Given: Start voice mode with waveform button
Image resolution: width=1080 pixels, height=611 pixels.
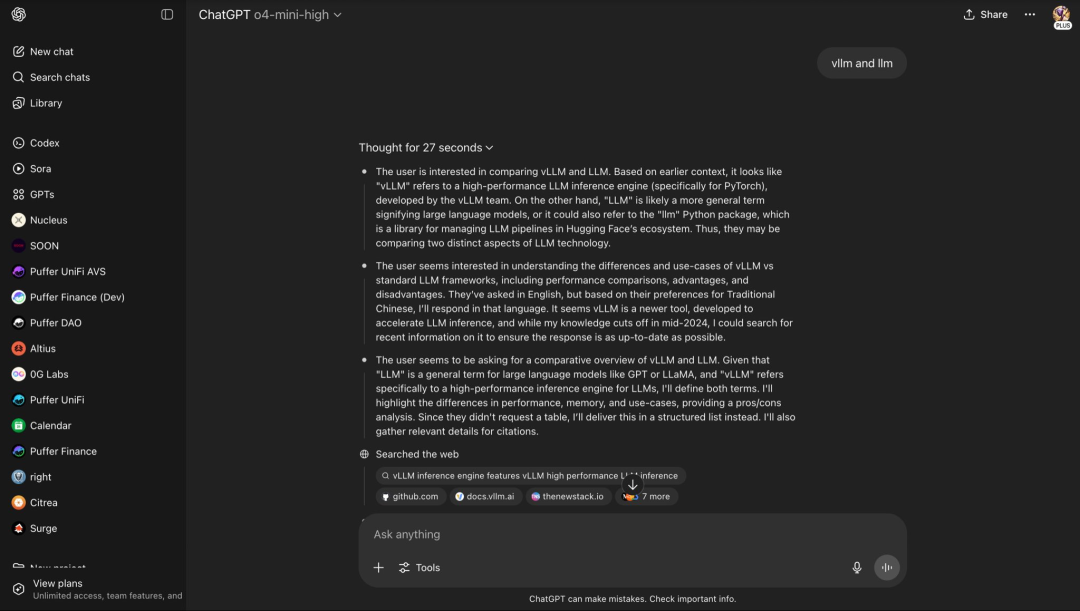Looking at the screenshot, I should pyautogui.click(x=887, y=568).
